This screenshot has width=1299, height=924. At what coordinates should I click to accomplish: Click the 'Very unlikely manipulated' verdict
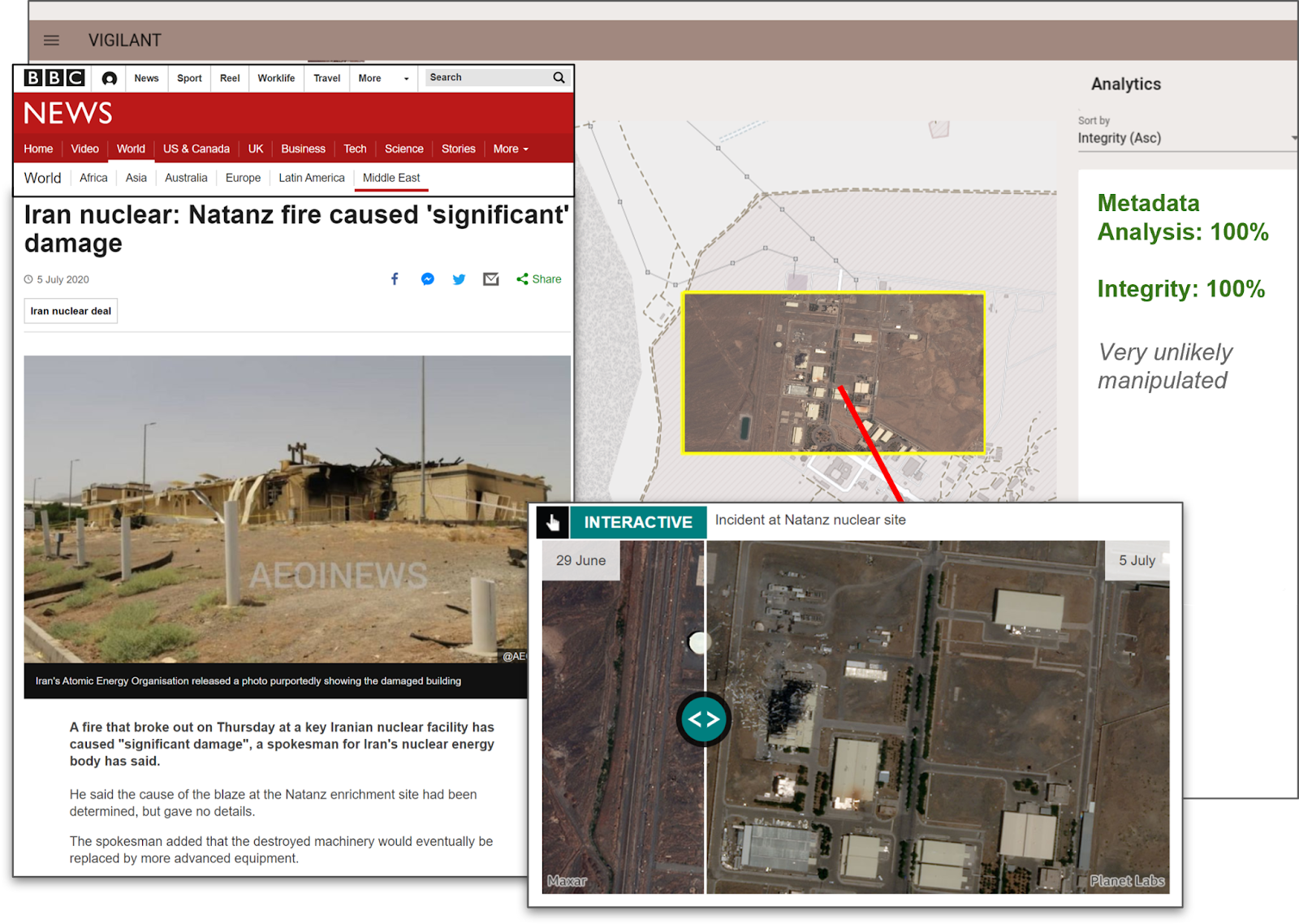(1165, 366)
